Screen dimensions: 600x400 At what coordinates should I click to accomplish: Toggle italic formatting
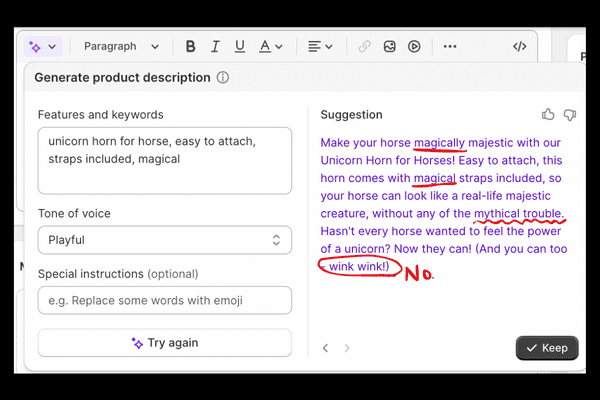click(x=215, y=46)
